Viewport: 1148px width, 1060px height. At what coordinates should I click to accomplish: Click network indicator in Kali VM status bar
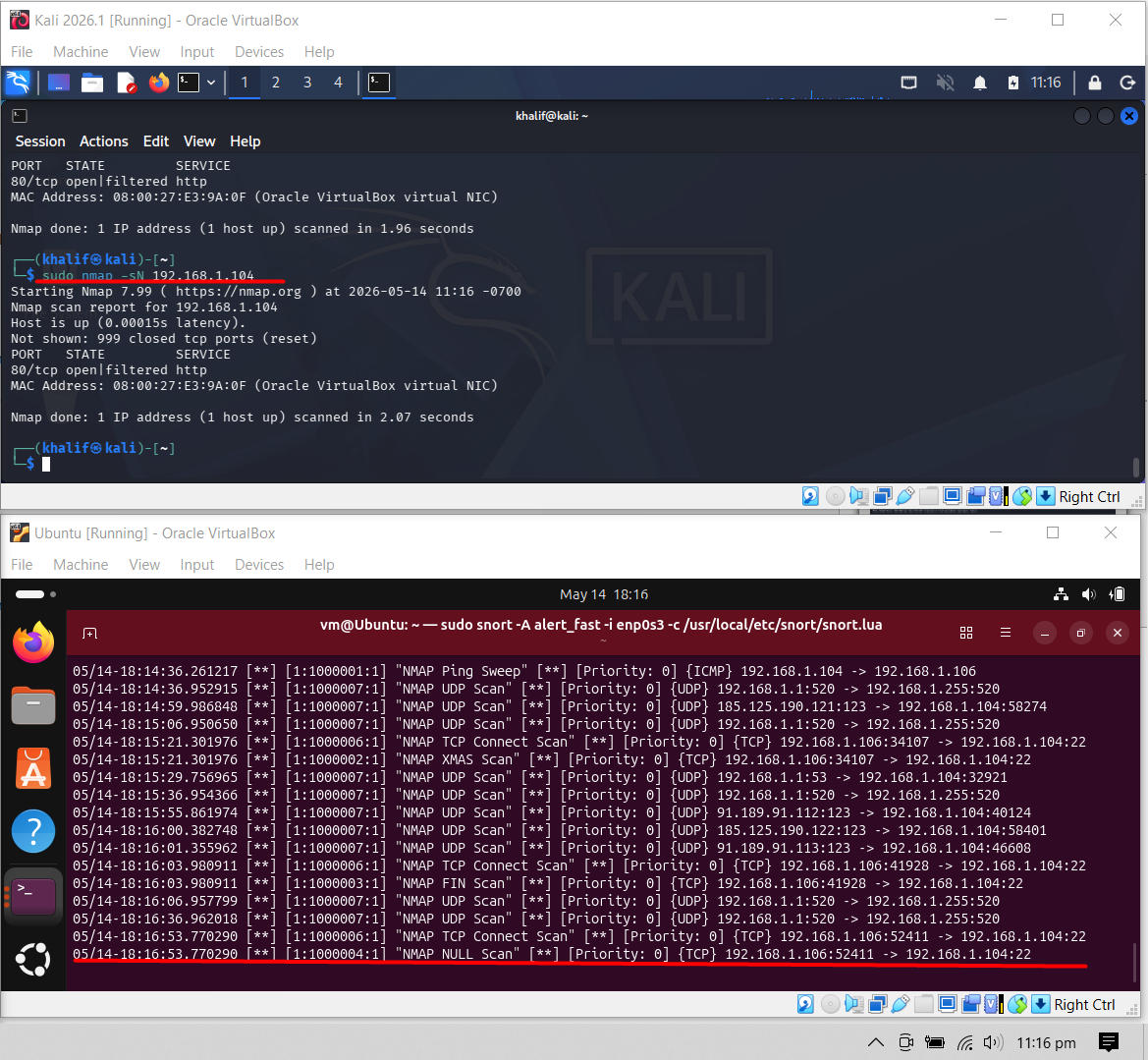coord(882,496)
